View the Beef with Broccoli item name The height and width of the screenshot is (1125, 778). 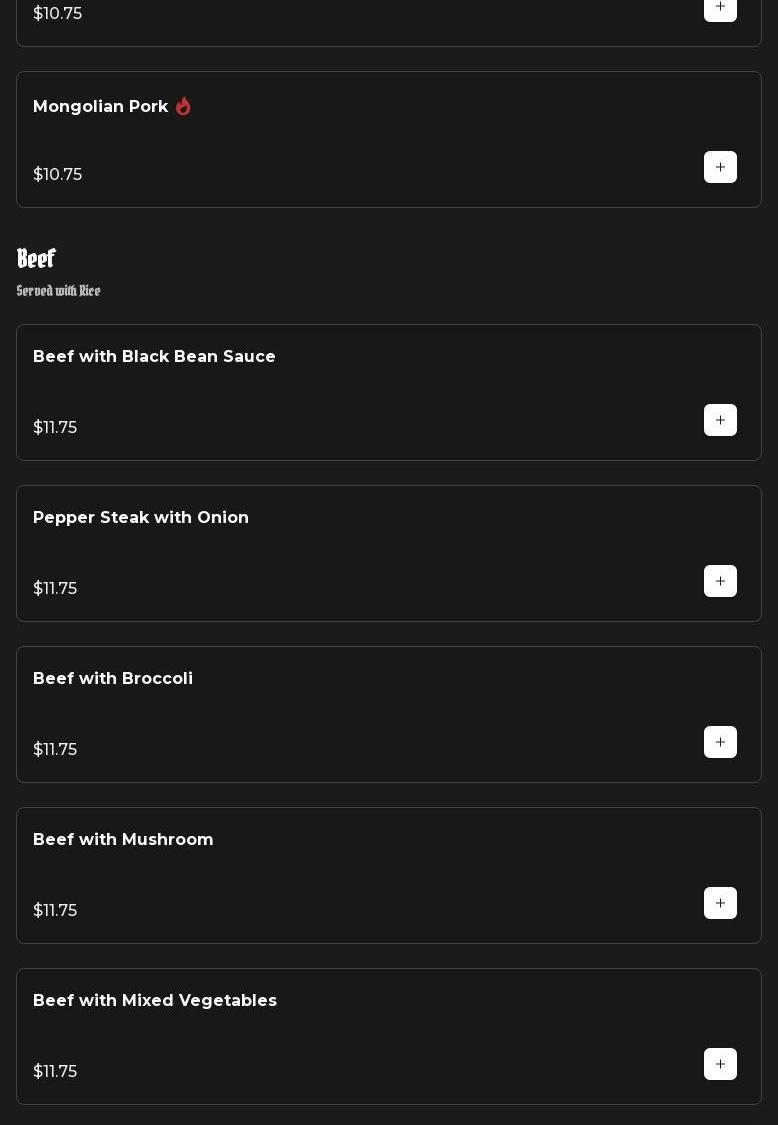click(x=113, y=679)
